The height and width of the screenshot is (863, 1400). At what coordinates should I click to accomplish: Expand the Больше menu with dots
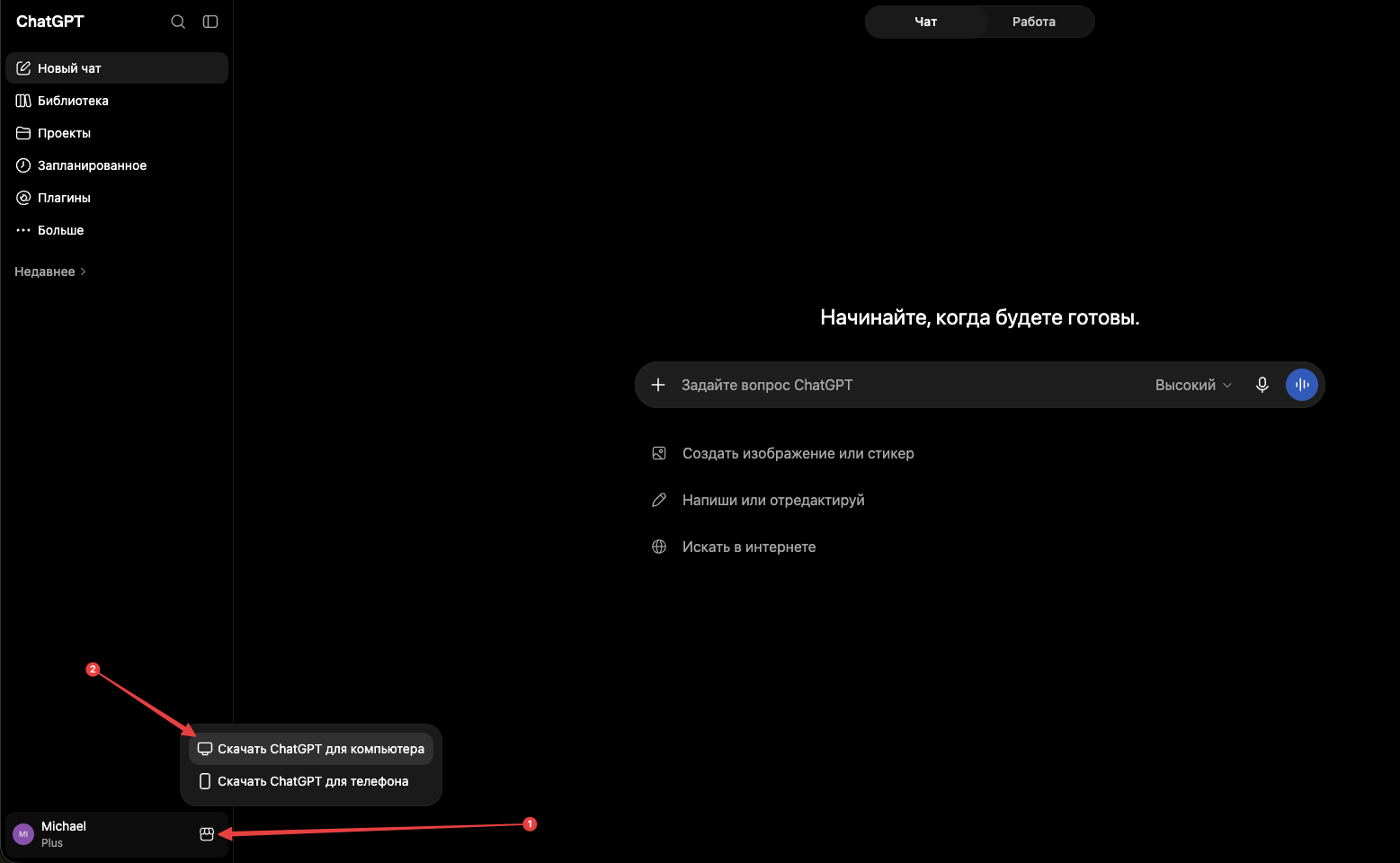pyautogui.click(x=117, y=230)
